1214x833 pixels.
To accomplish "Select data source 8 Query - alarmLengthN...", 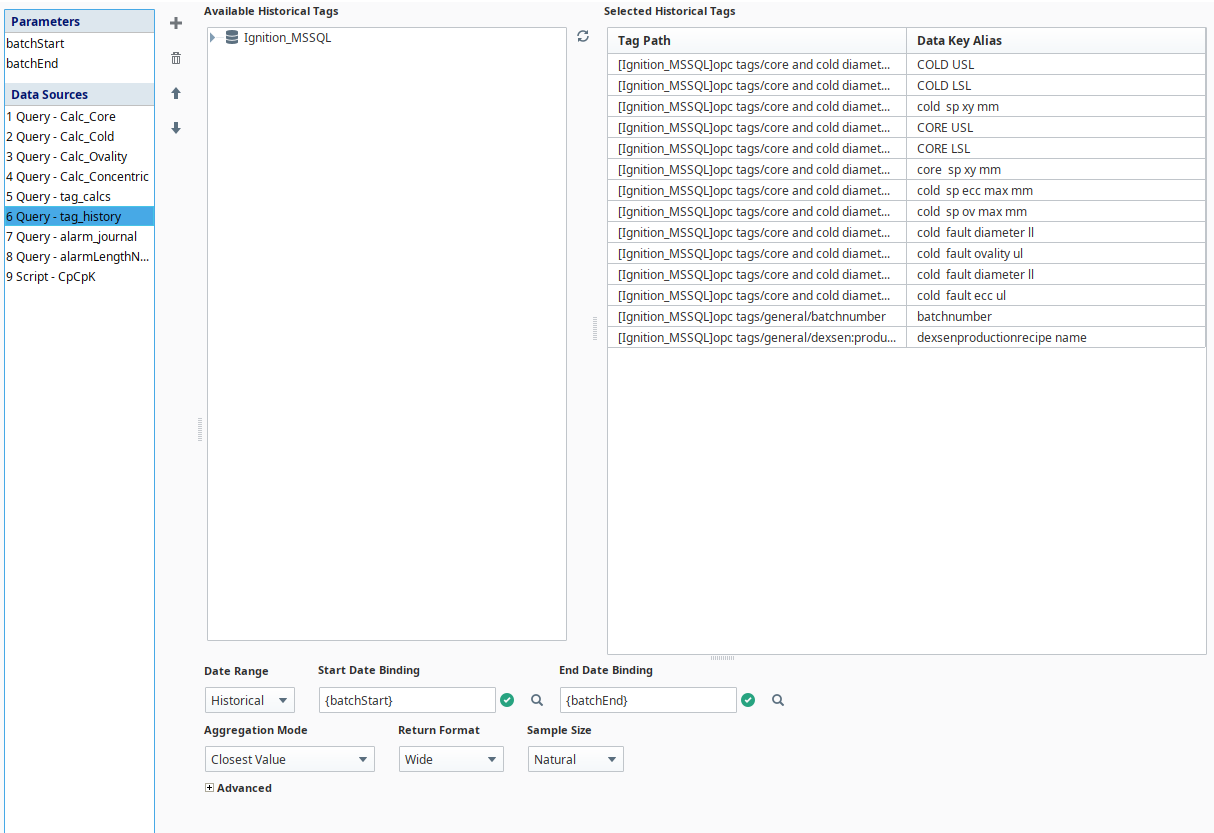I will (x=80, y=256).
